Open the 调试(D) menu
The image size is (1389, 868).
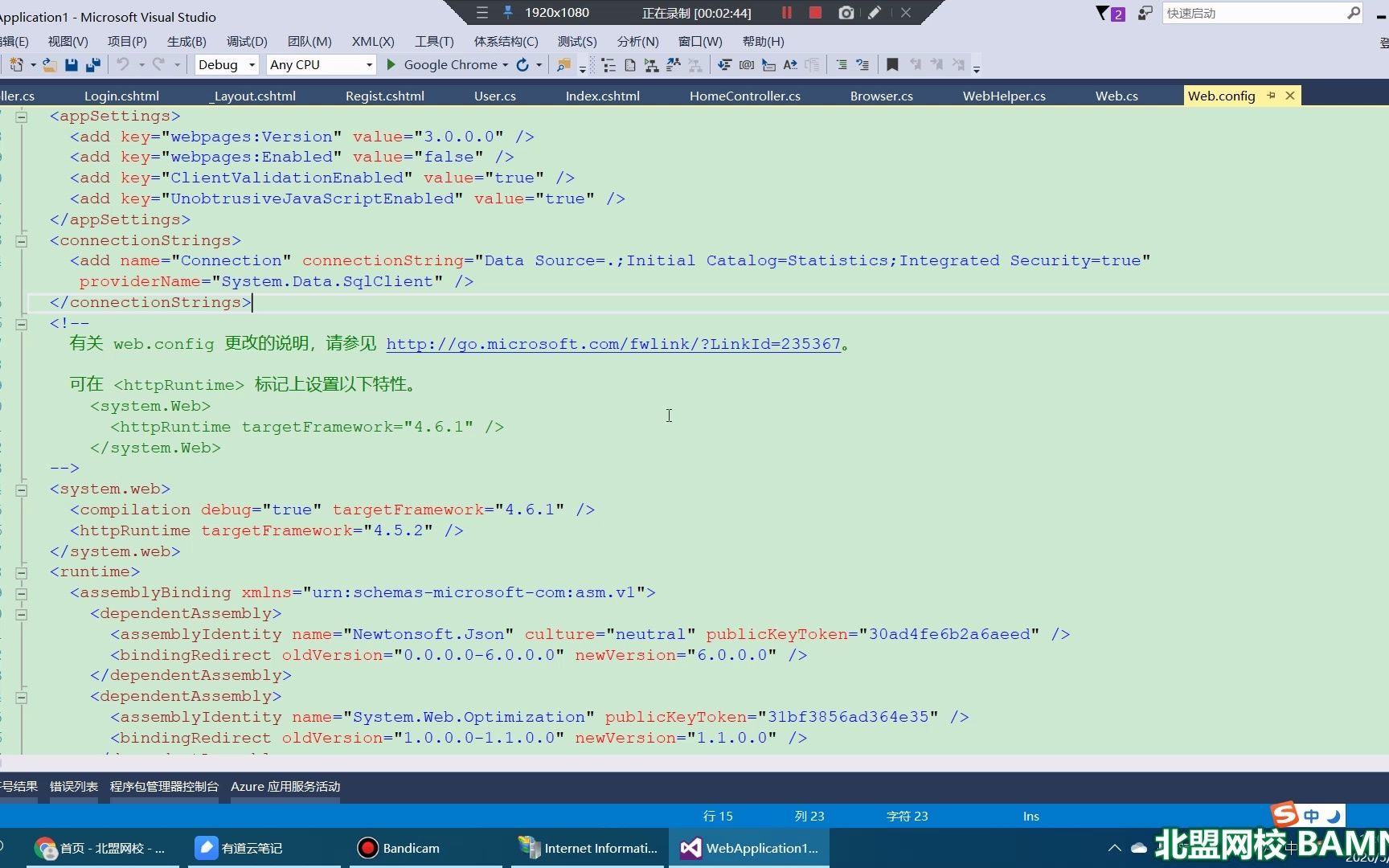247,41
